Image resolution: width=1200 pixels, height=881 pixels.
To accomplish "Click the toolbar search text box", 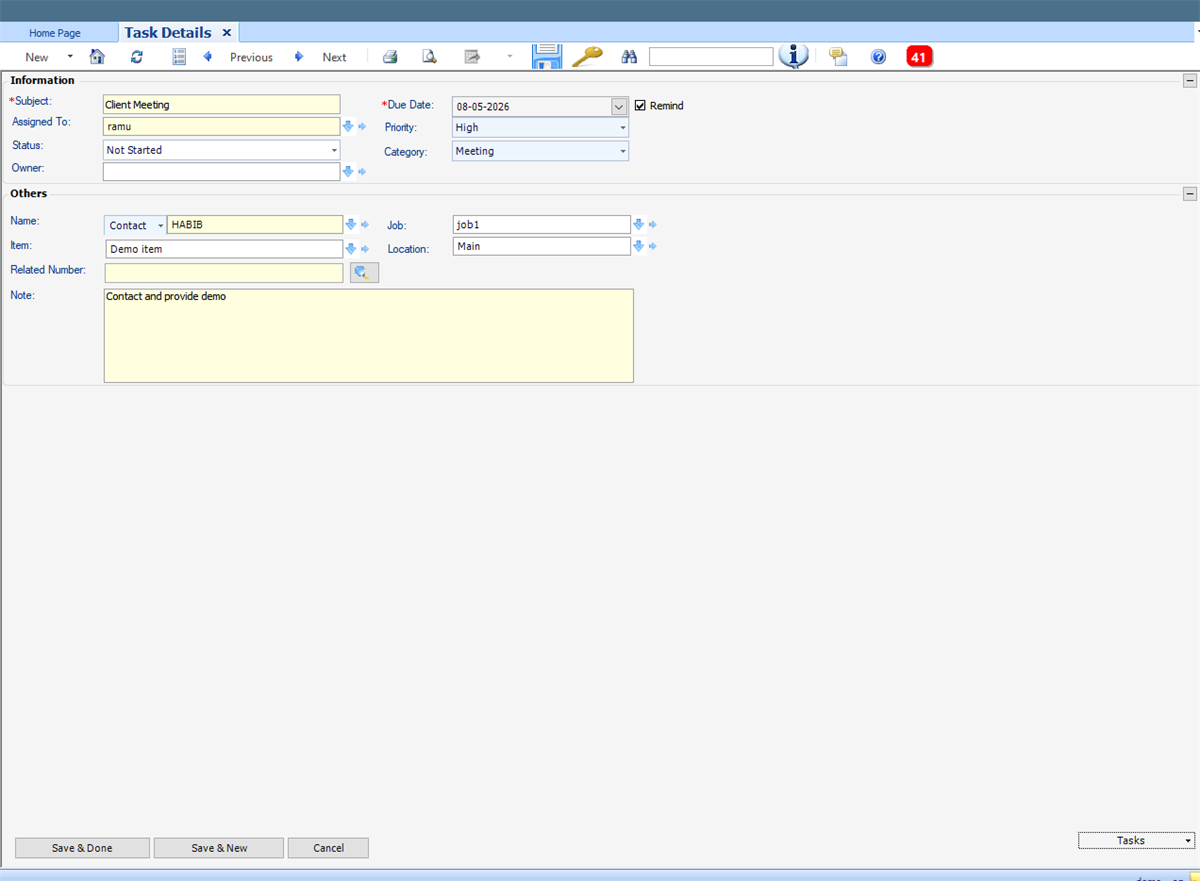I will 711,57.
